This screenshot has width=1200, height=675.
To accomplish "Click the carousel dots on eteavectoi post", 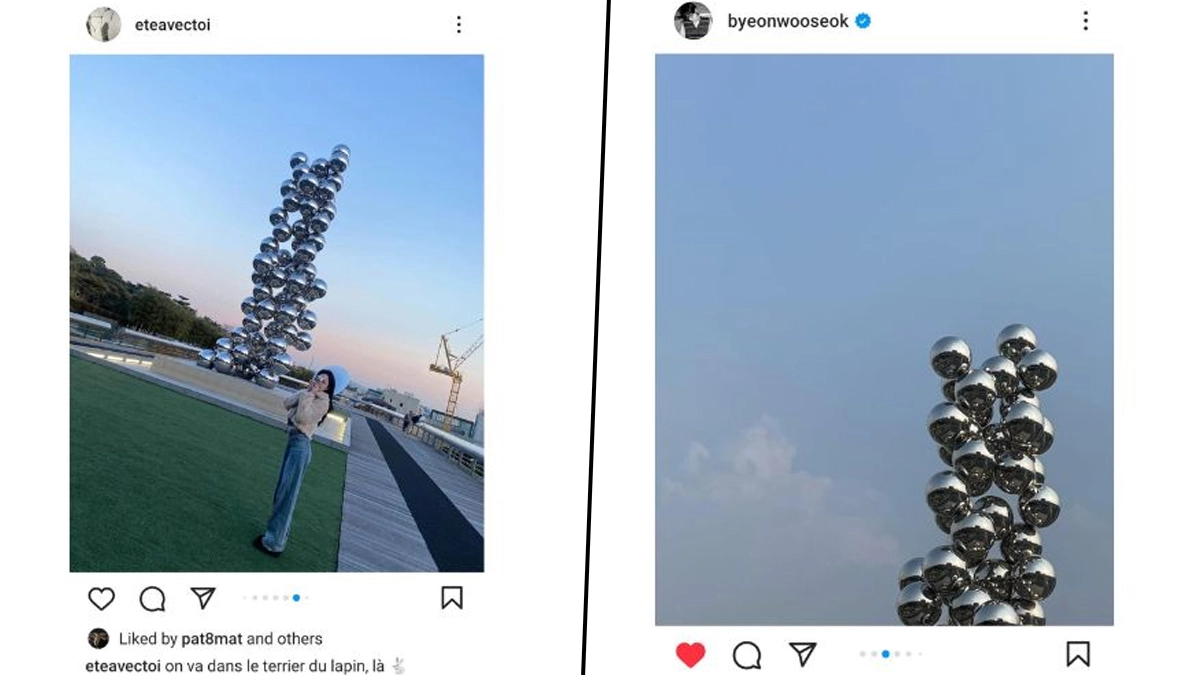I will click(x=275, y=598).
